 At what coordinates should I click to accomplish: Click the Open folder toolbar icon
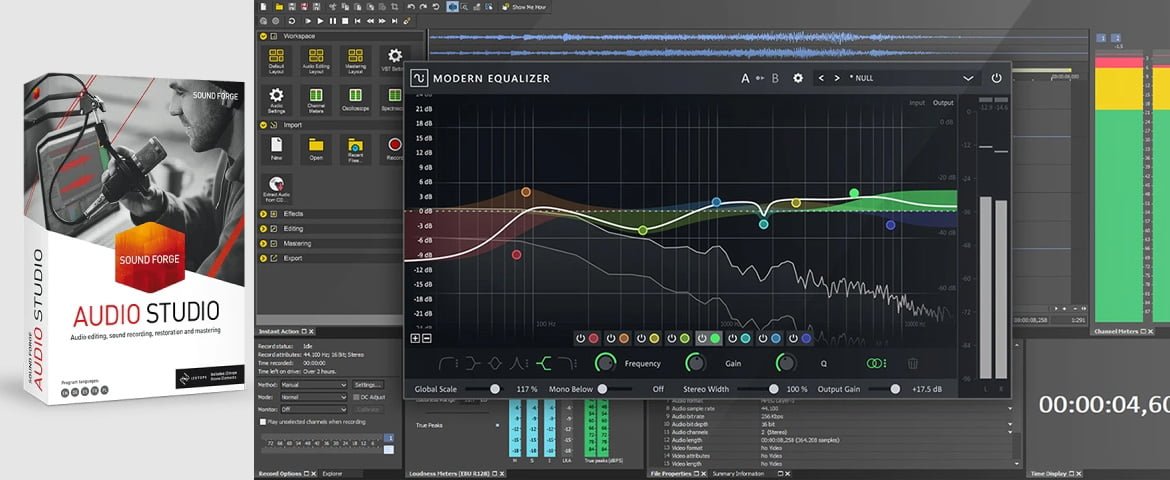point(279,7)
